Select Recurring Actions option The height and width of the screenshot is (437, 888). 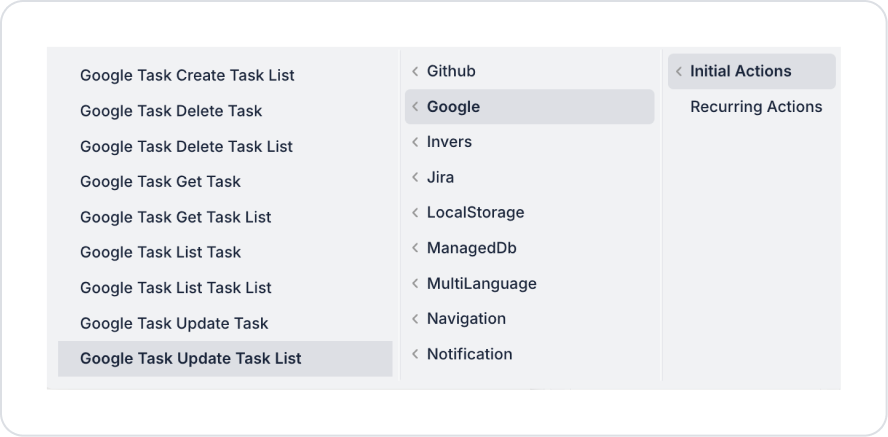(x=756, y=107)
